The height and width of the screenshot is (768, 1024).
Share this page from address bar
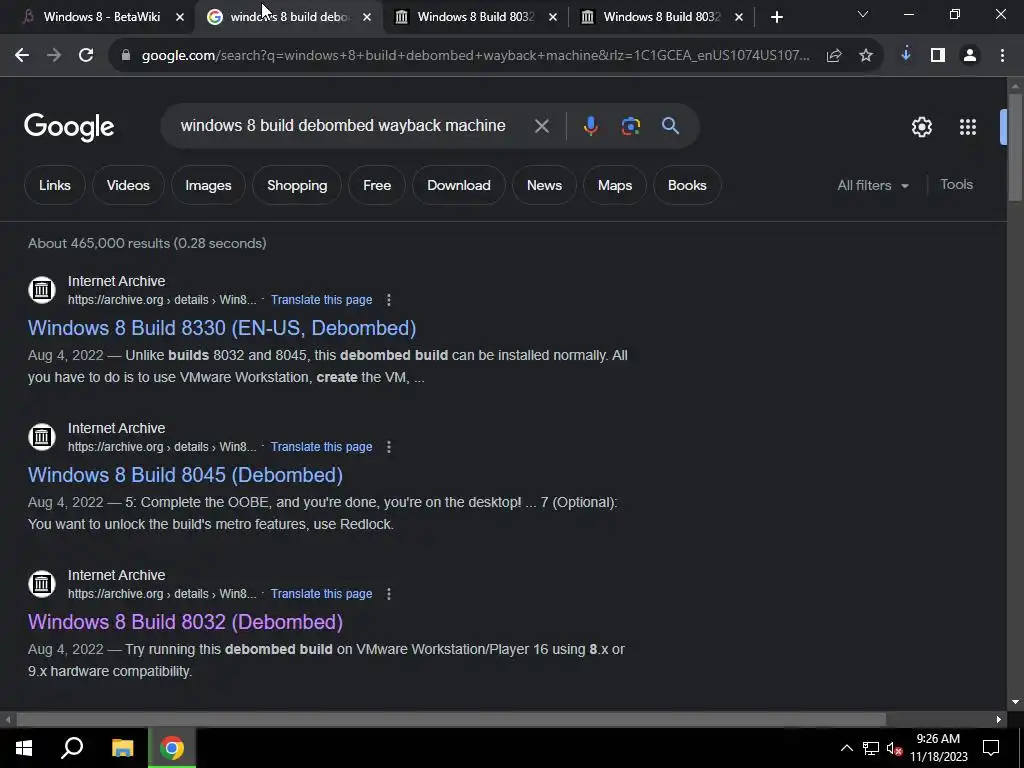click(834, 56)
